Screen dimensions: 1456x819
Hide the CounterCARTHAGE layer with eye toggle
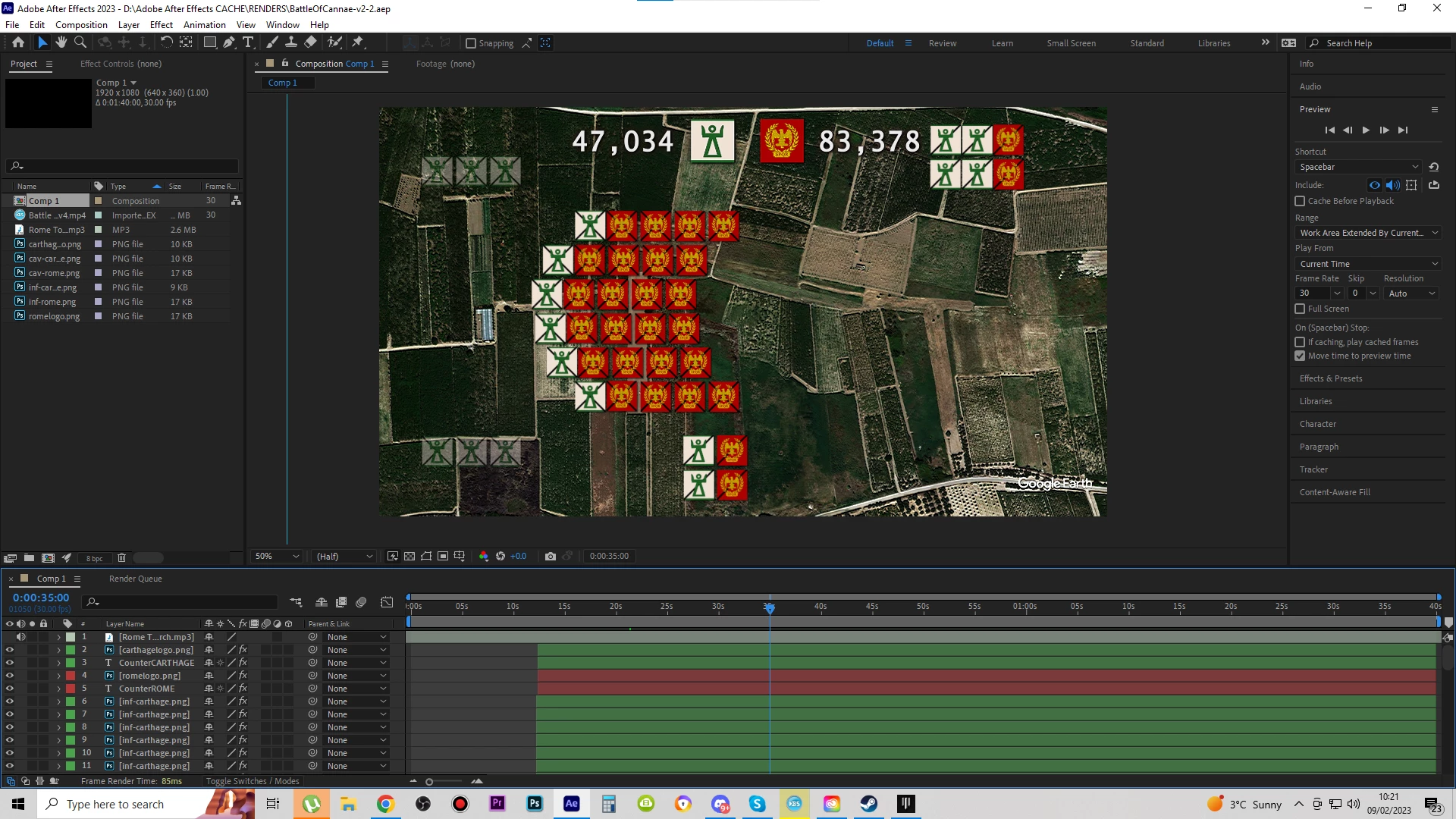[10, 663]
